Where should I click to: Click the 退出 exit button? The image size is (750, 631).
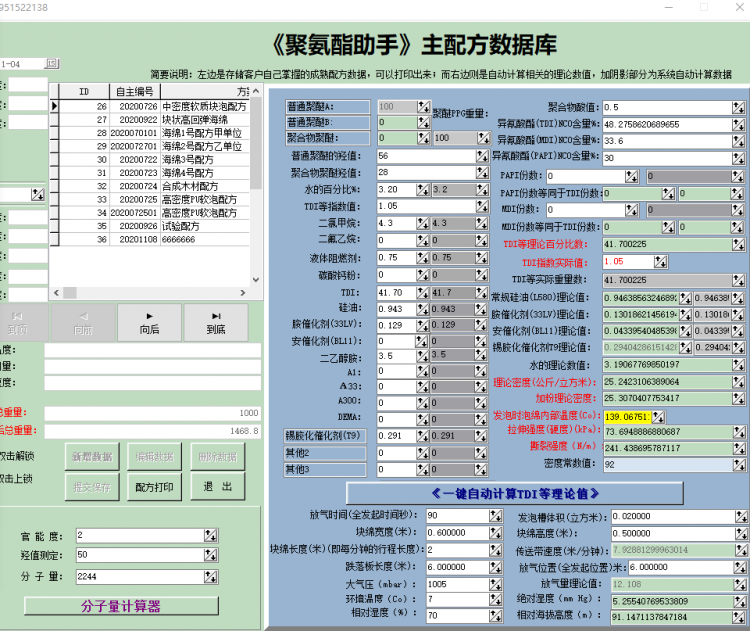(x=217, y=487)
